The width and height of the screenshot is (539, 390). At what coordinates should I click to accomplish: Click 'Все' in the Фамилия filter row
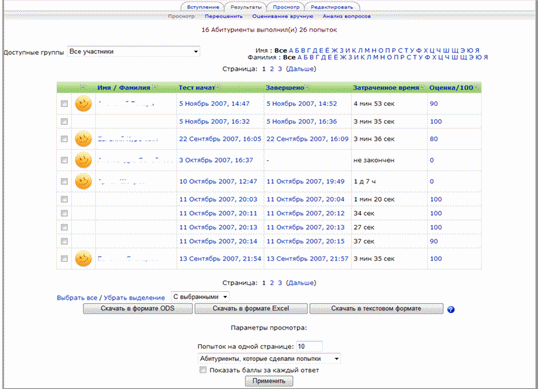(x=289, y=57)
